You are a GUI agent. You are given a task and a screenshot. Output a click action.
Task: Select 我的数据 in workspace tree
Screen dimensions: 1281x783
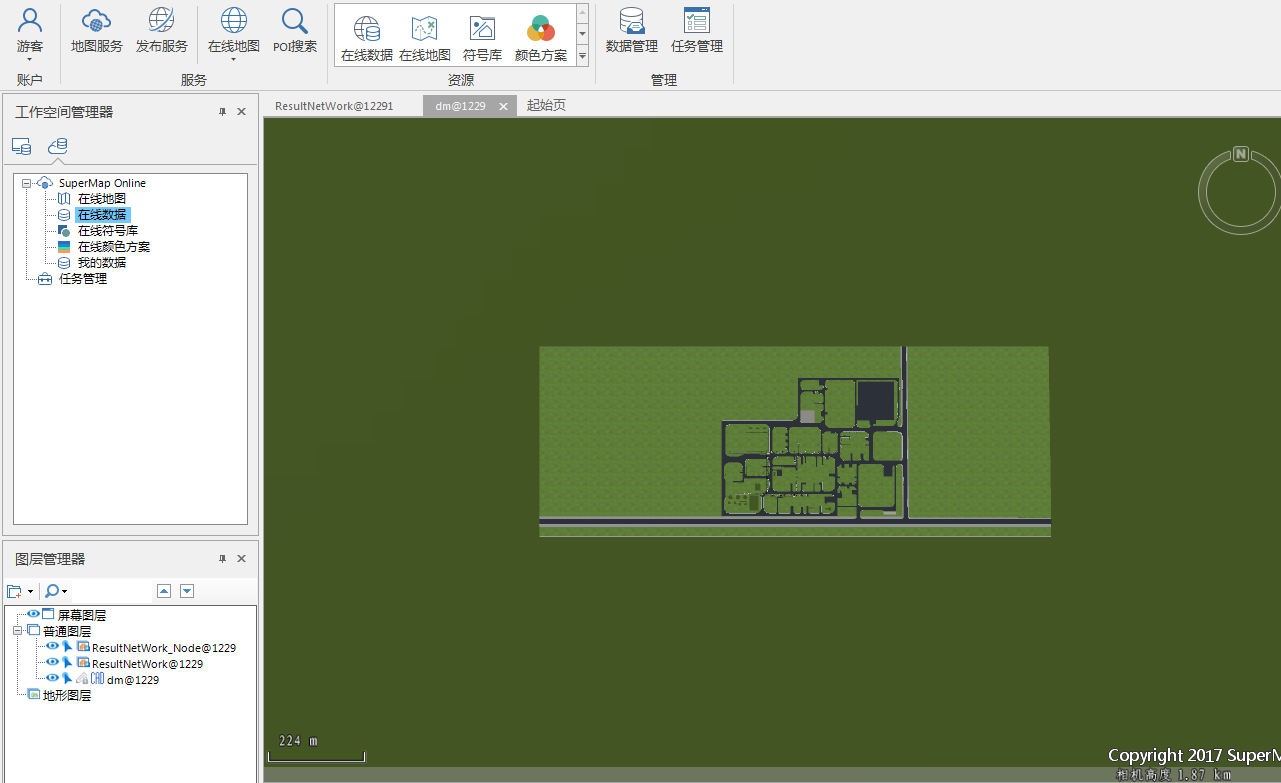pyautogui.click(x=102, y=263)
